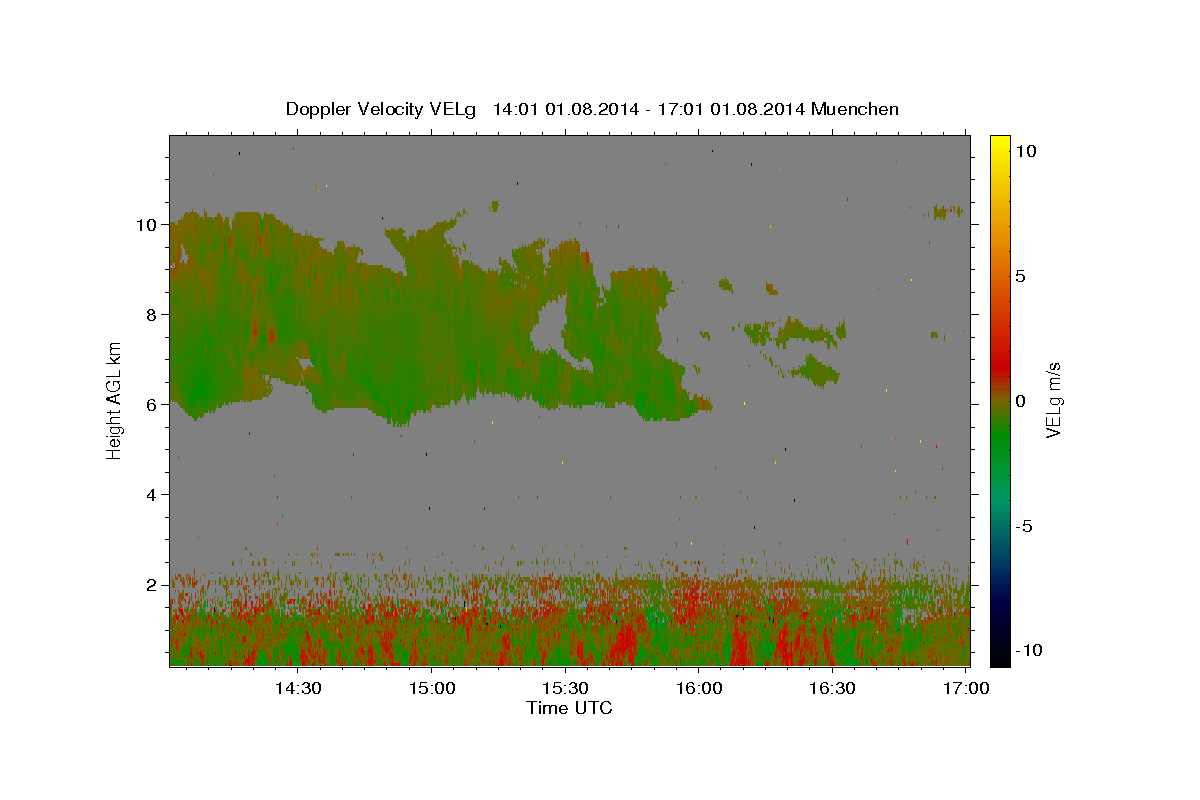The width and height of the screenshot is (1200, 800).
Task: Click the 'Muenchen' location text in the title
Action: click(855, 109)
